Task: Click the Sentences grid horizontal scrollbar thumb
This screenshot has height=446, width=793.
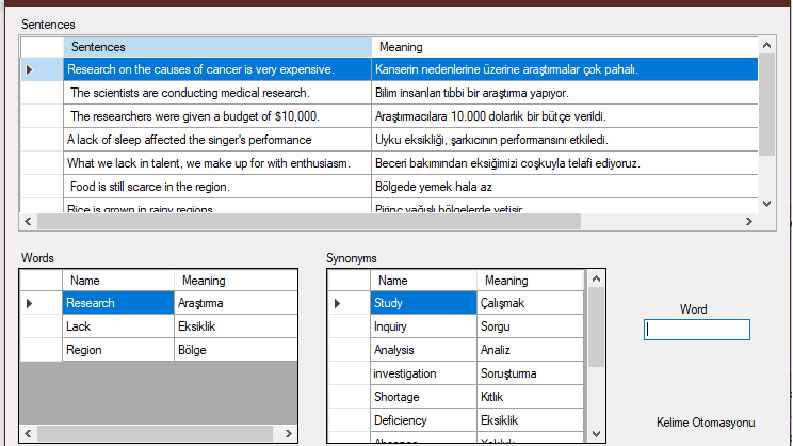Action: click(309, 221)
